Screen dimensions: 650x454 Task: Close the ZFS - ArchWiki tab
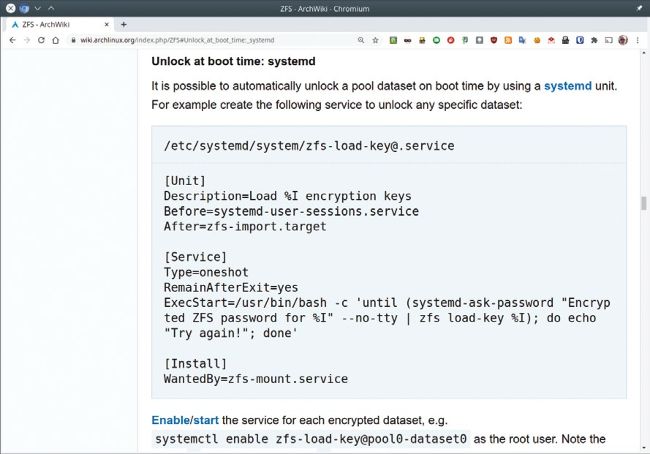(x=105, y=24)
